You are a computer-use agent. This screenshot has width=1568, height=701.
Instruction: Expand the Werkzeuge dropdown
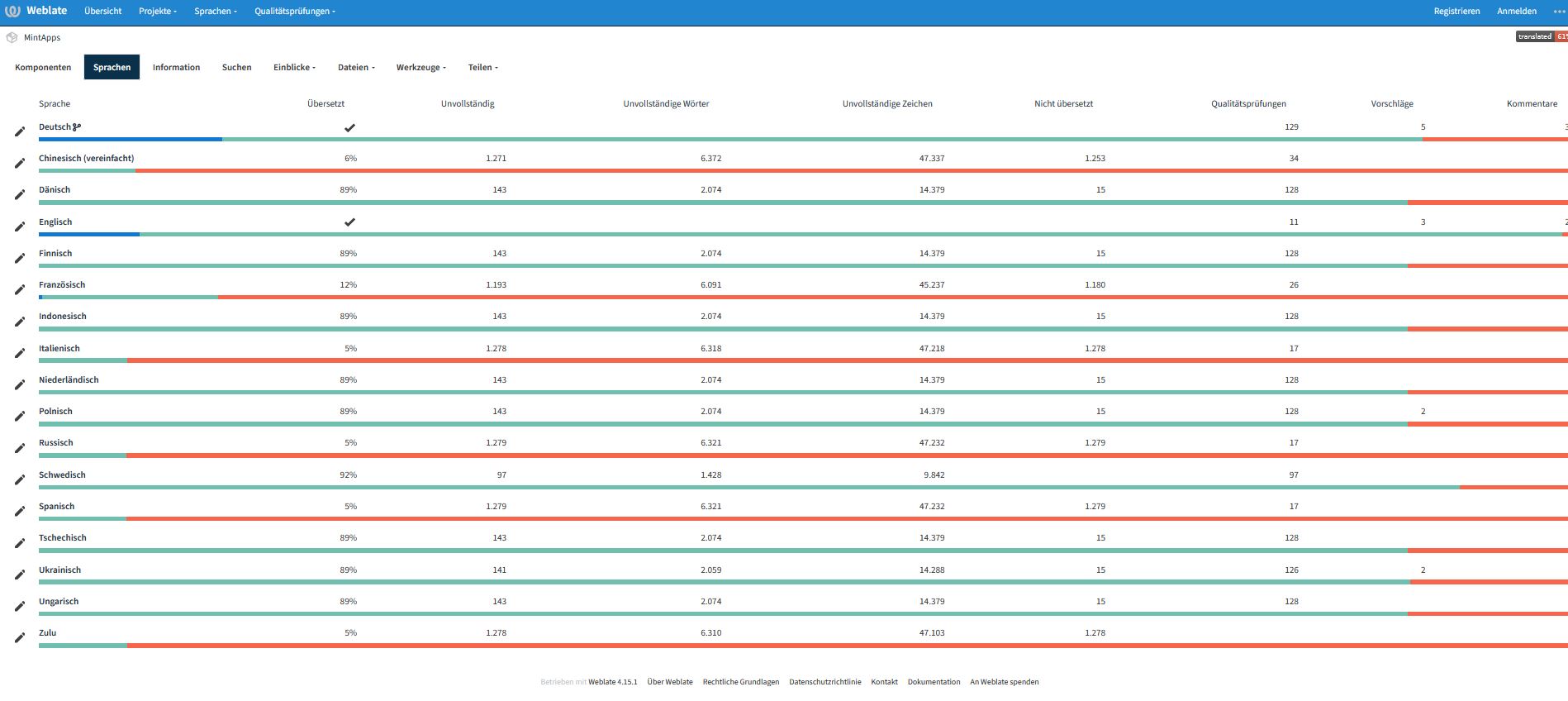421,68
